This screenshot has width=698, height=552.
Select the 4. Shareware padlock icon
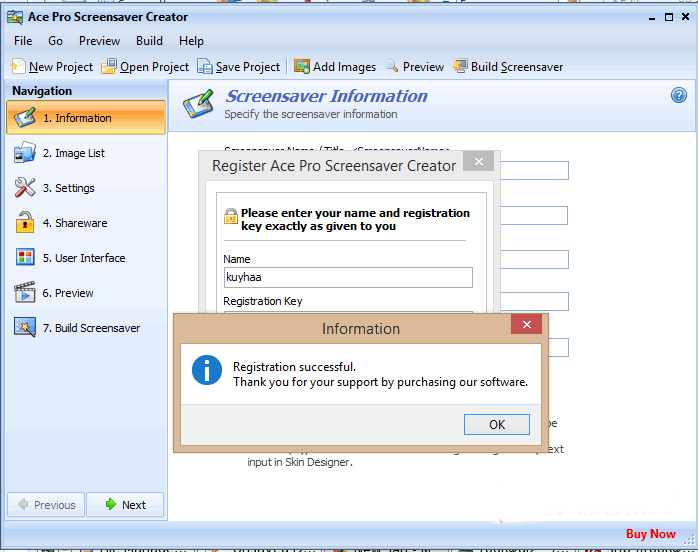(x=25, y=223)
